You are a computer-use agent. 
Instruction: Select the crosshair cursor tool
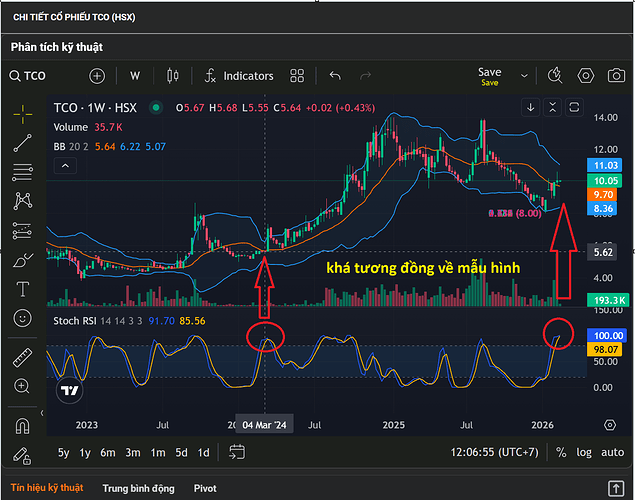pos(23,115)
